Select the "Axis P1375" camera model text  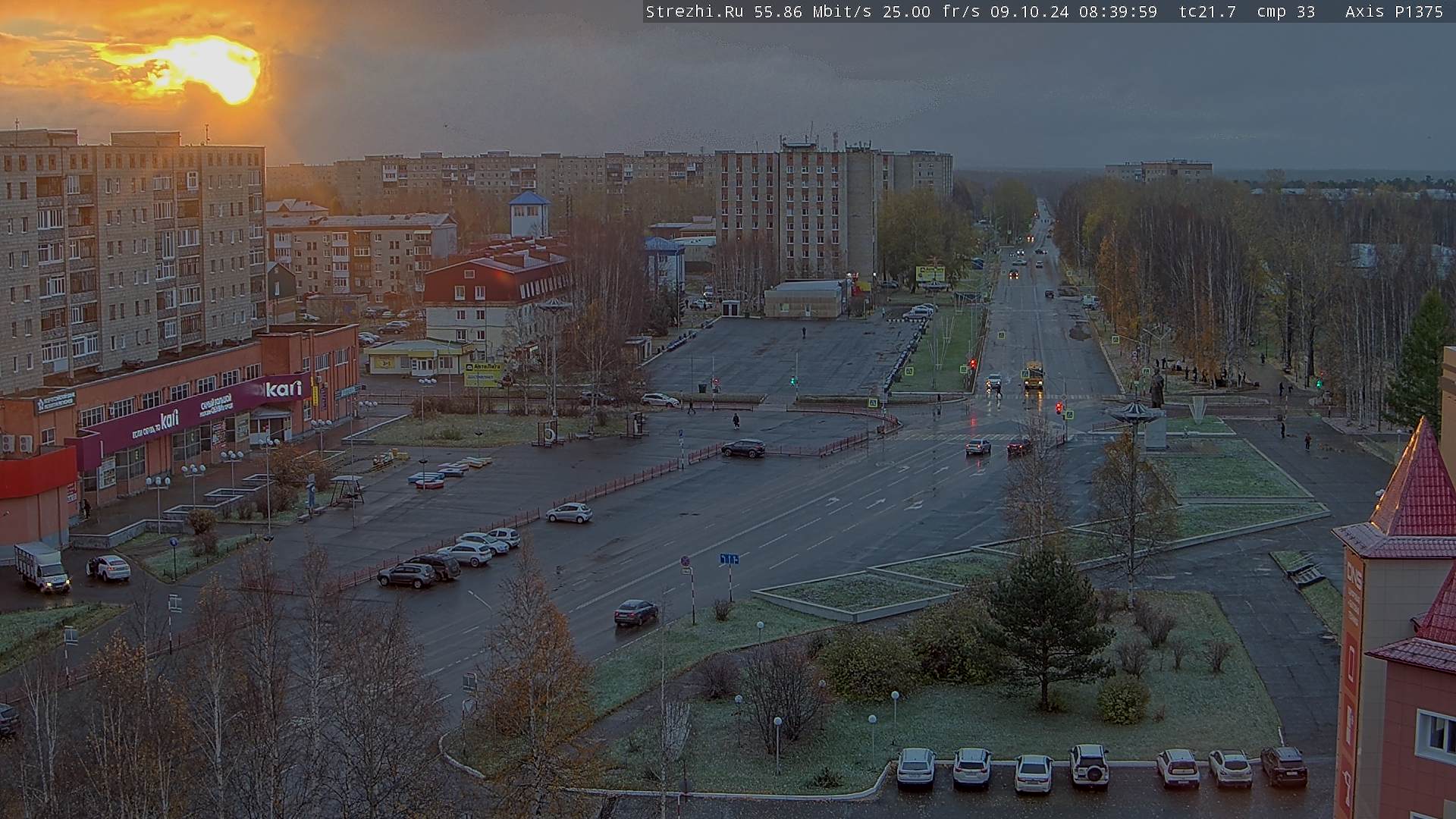pos(1395,11)
